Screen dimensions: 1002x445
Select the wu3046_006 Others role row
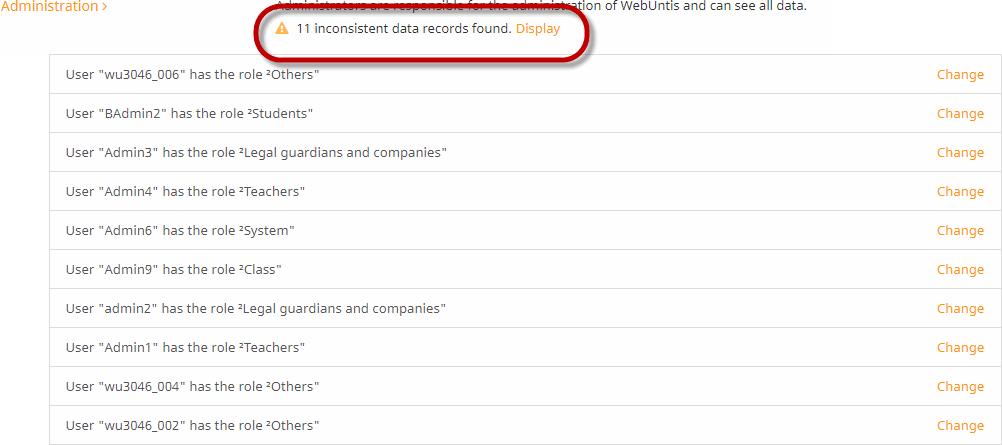coord(525,74)
